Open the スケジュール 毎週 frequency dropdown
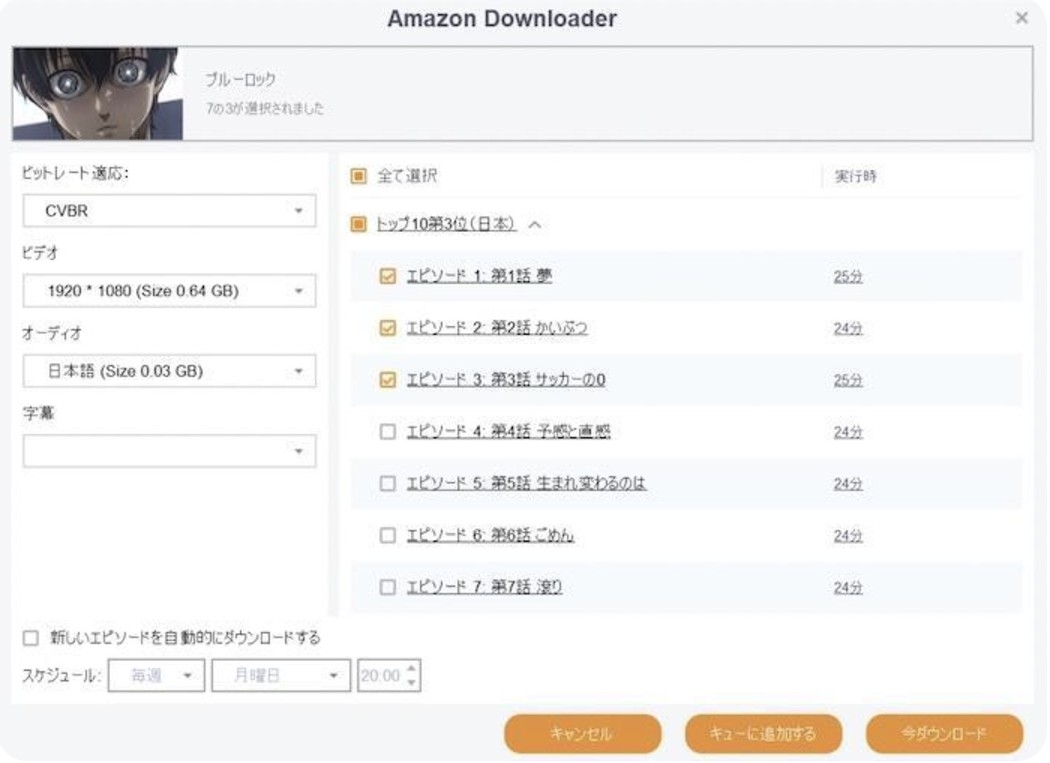 (x=156, y=676)
